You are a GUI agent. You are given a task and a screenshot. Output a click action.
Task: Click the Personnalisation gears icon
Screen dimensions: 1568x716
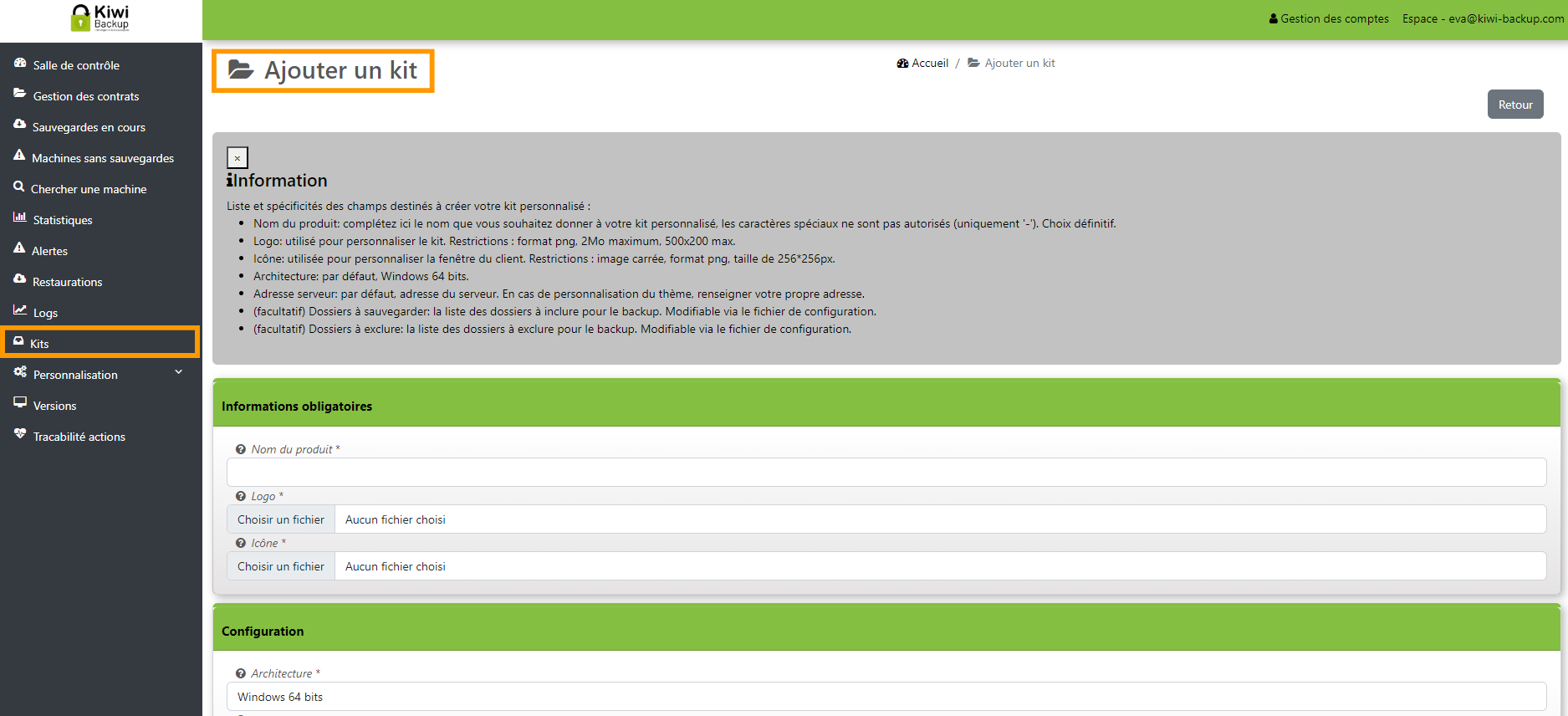coord(20,372)
